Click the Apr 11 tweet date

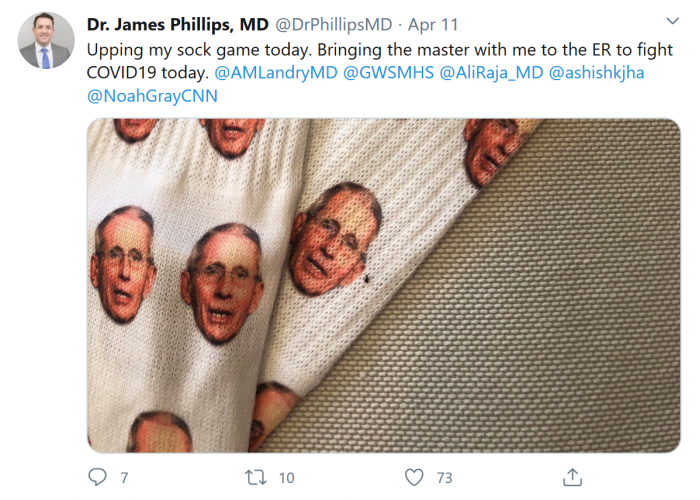(x=432, y=23)
